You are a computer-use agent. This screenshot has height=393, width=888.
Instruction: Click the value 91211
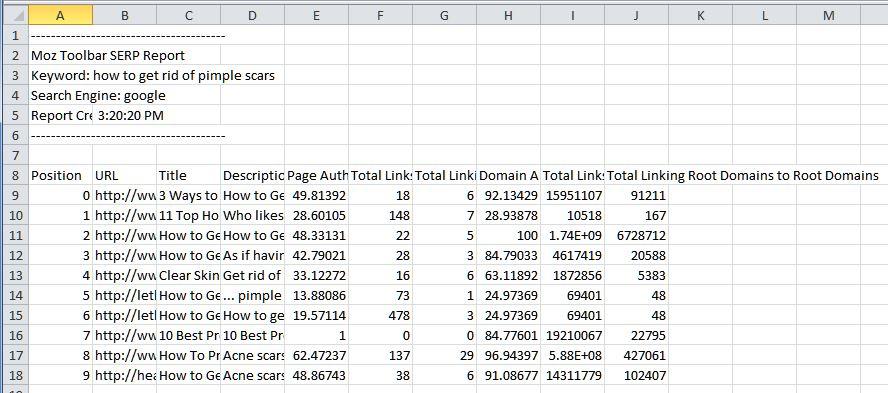click(637, 196)
